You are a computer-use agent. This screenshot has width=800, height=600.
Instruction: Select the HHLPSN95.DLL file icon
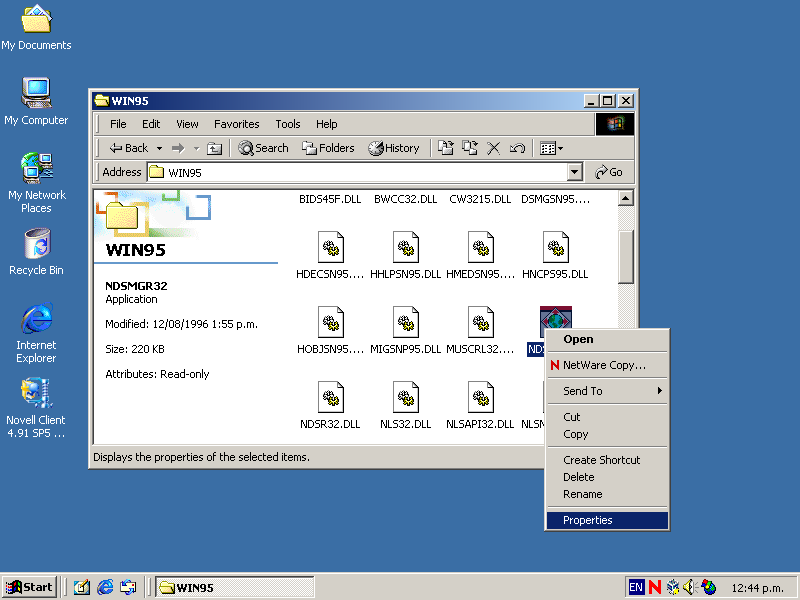406,247
